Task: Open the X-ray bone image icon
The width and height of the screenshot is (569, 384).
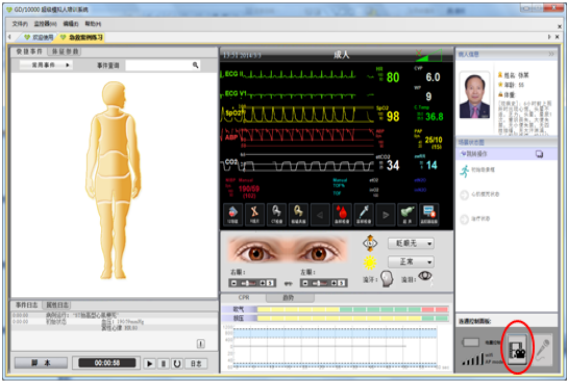Action: point(254,214)
